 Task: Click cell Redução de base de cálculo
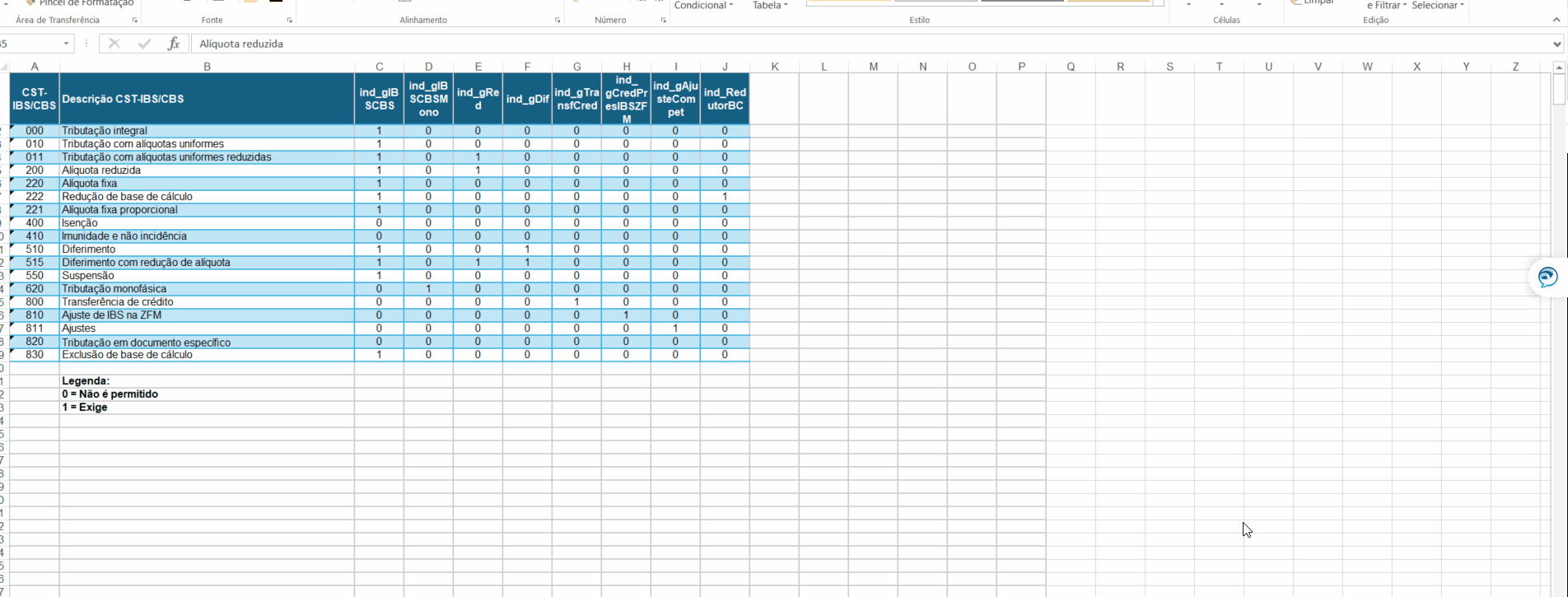[207, 197]
